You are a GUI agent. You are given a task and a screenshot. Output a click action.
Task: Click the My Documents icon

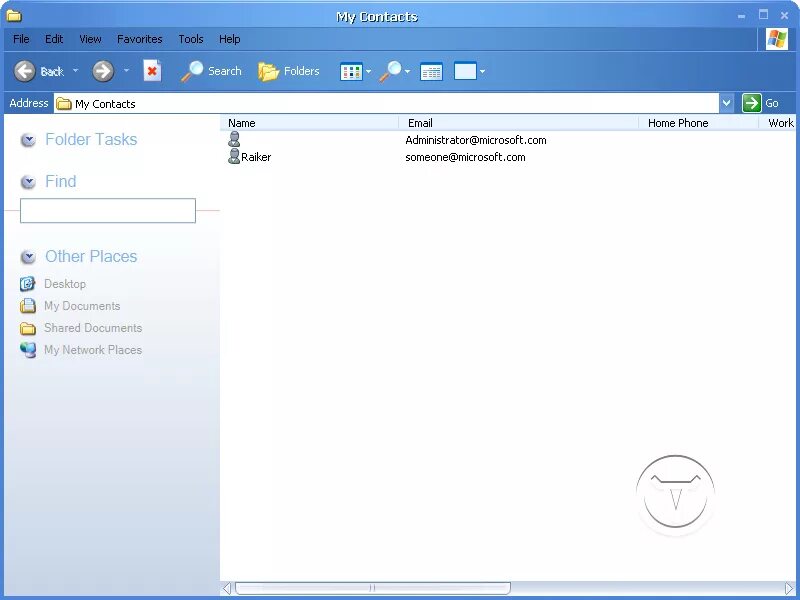pos(28,306)
